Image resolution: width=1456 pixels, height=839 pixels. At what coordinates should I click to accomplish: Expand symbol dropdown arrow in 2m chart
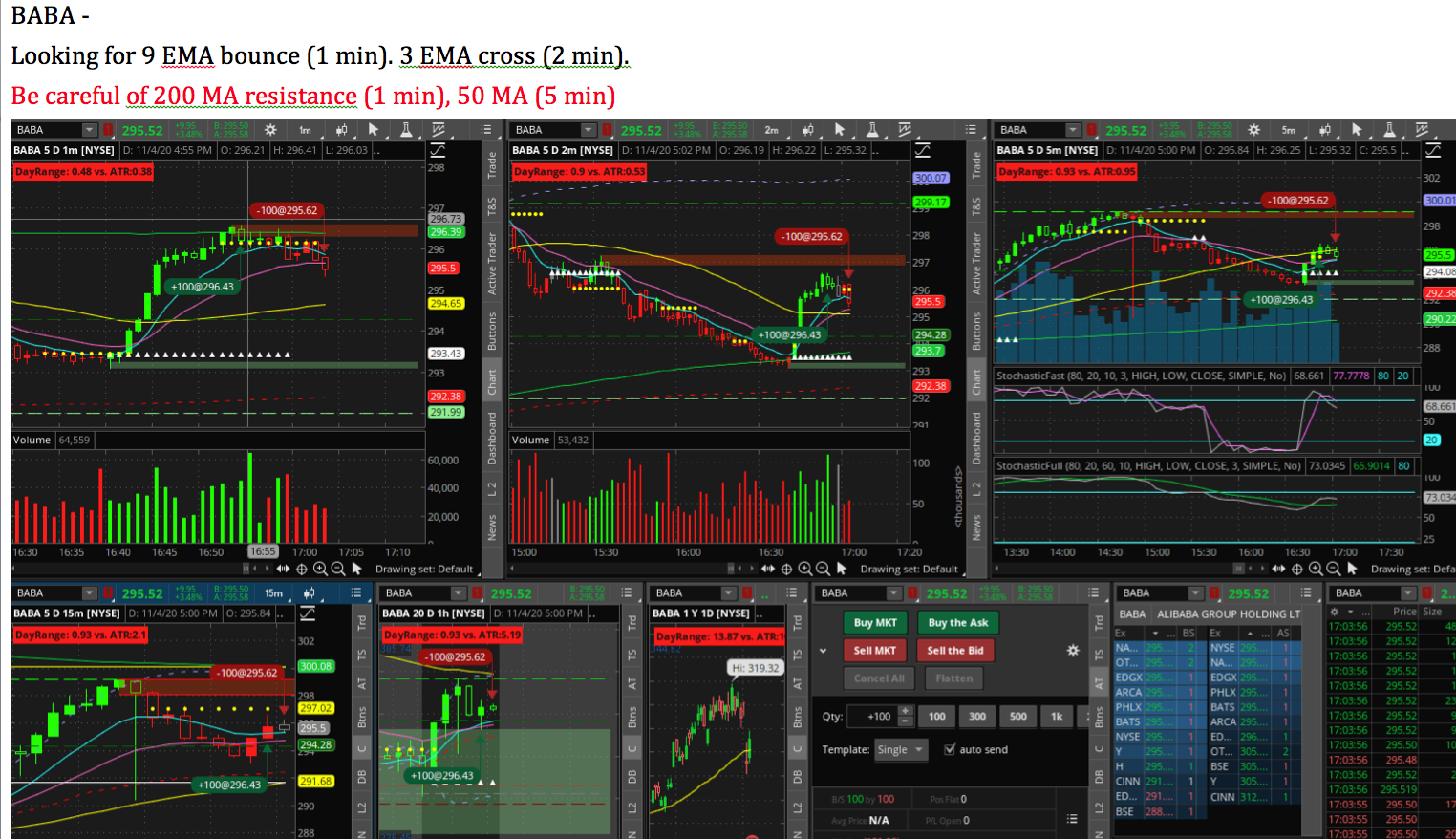point(589,130)
